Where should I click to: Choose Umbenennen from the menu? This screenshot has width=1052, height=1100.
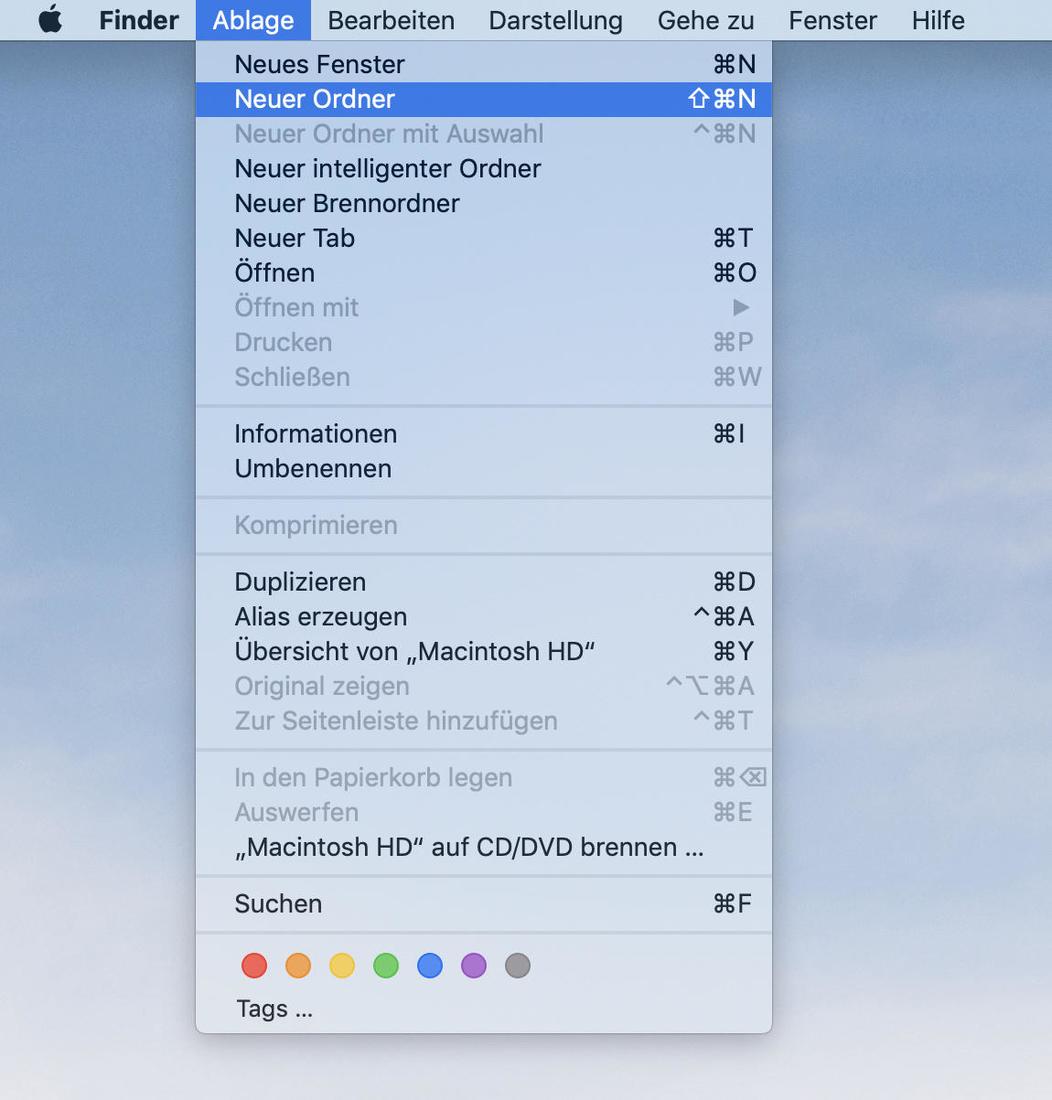tap(484, 469)
